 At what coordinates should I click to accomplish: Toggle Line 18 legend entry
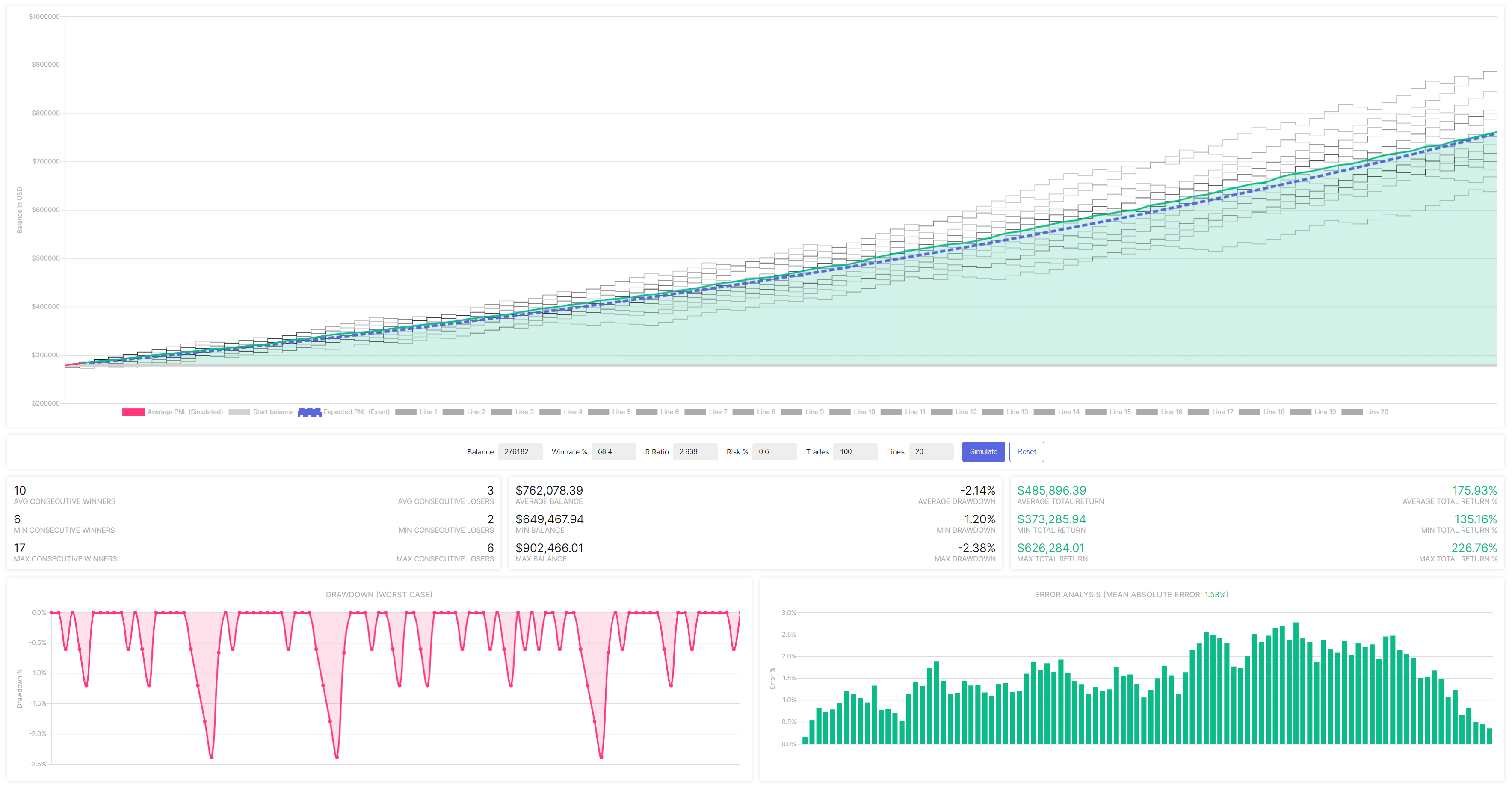(1262, 412)
